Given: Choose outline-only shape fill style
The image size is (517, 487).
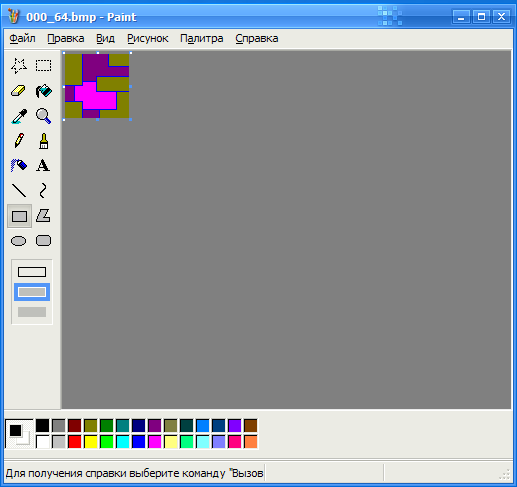Looking at the screenshot, I should [x=32, y=272].
